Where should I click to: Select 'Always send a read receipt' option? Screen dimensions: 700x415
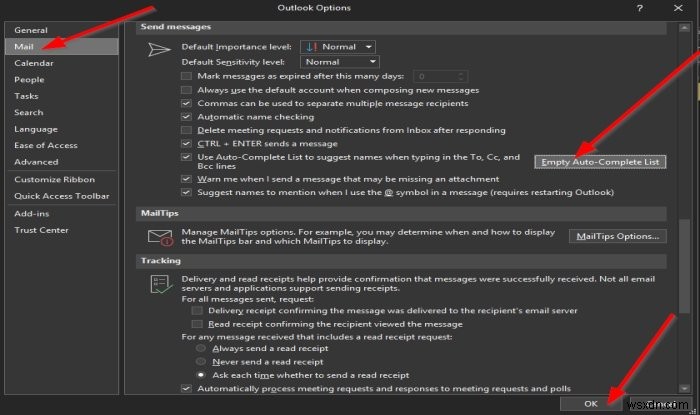tap(202, 348)
